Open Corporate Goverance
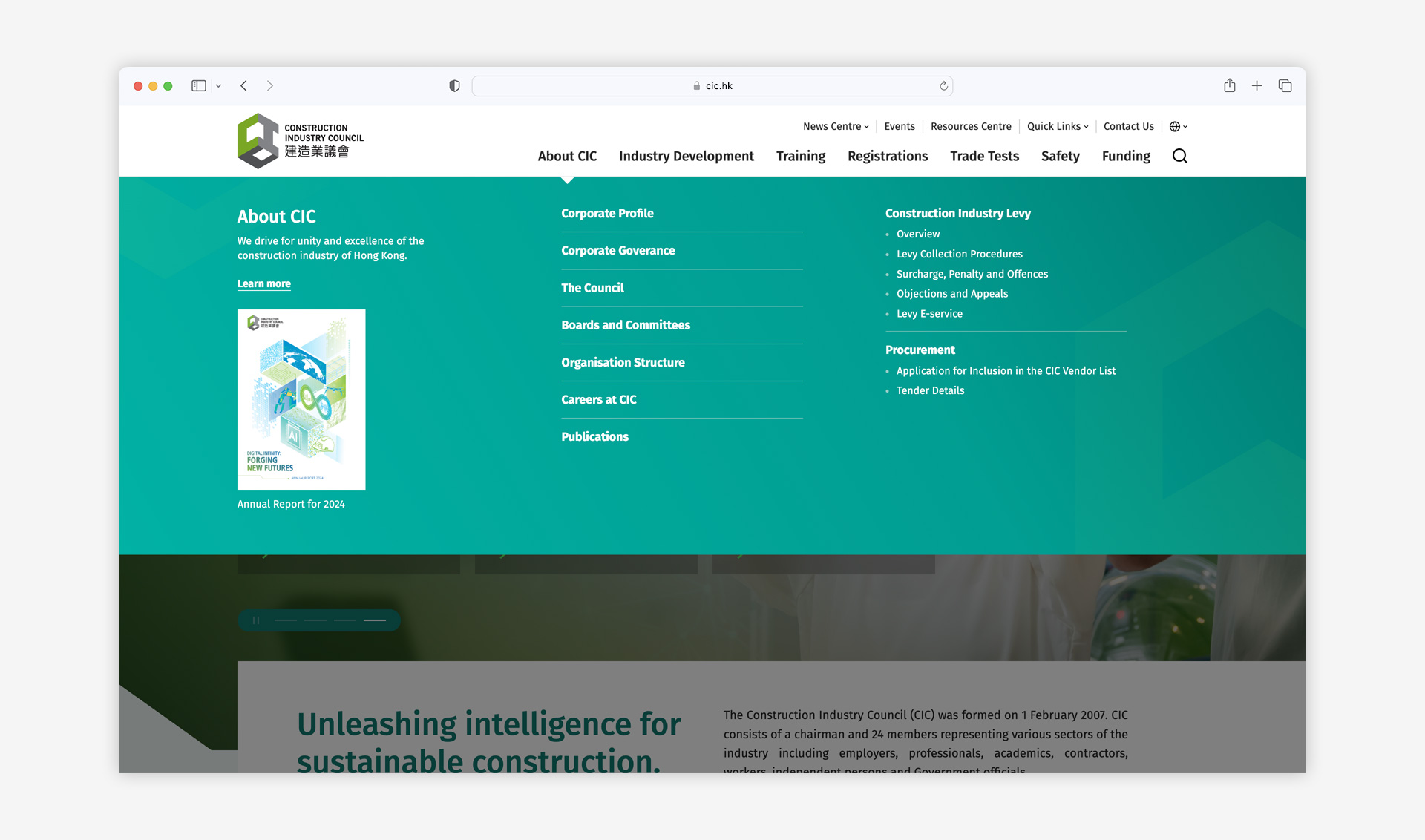The height and width of the screenshot is (840, 1425). [617, 250]
